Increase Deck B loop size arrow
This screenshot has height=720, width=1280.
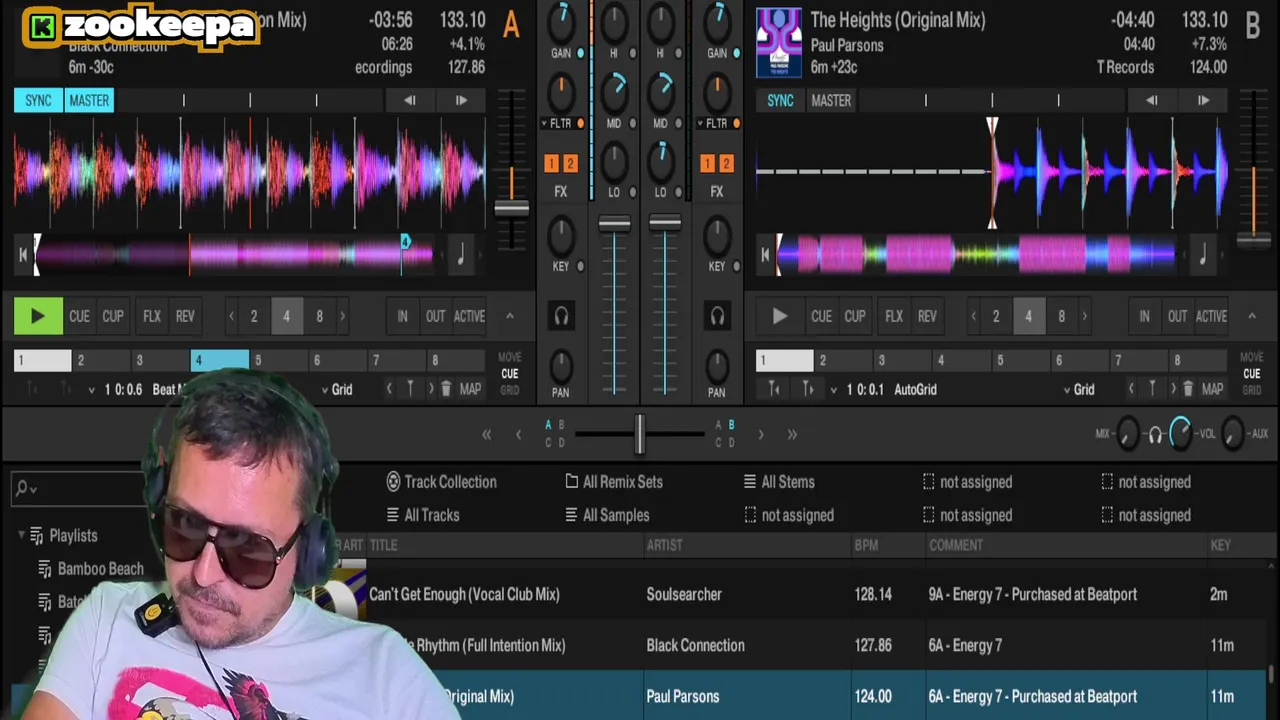click(1084, 316)
